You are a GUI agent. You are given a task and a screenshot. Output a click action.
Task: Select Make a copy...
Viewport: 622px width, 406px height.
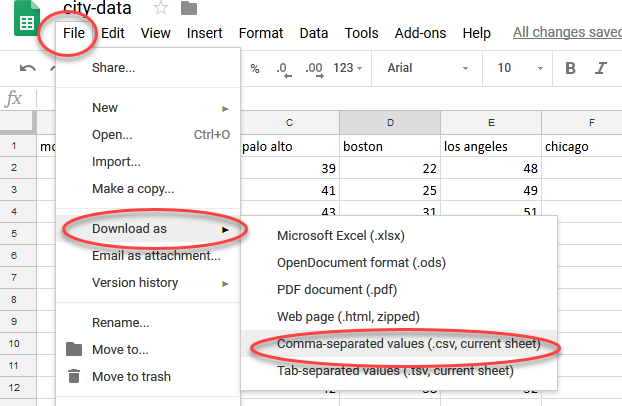coord(148,189)
